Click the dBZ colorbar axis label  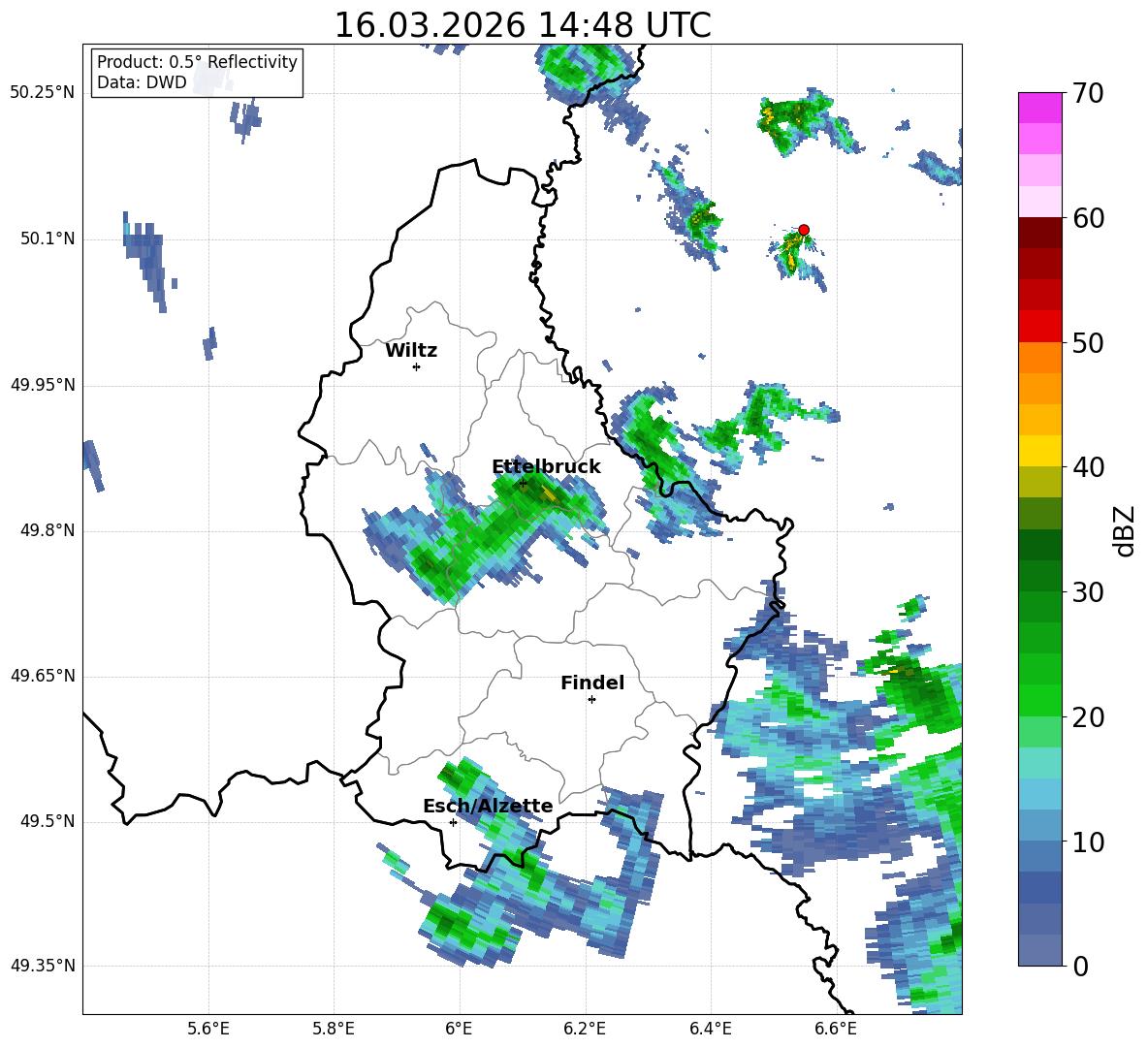(x=1124, y=530)
